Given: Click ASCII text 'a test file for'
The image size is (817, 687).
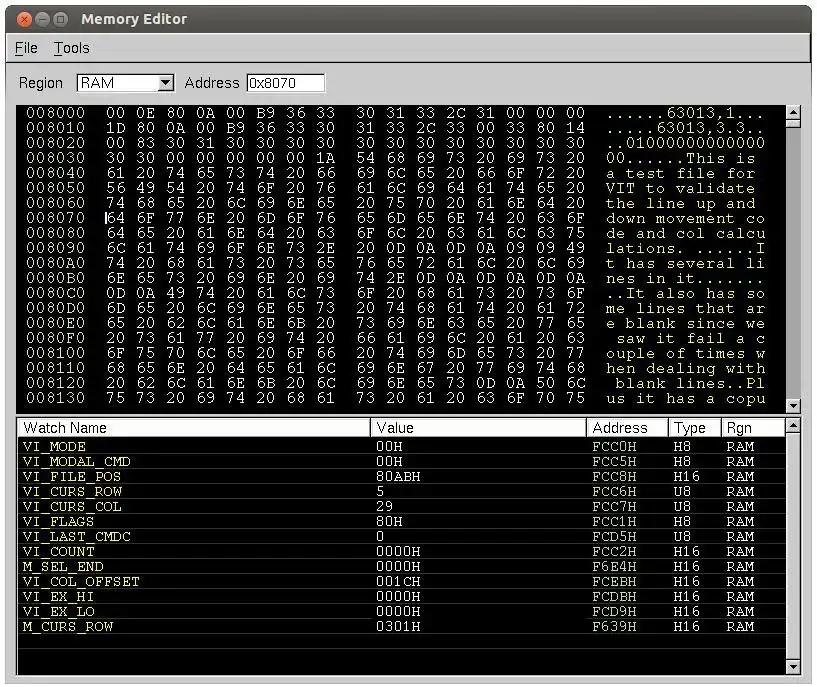Looking at the screenshot, I should point(680,172).
